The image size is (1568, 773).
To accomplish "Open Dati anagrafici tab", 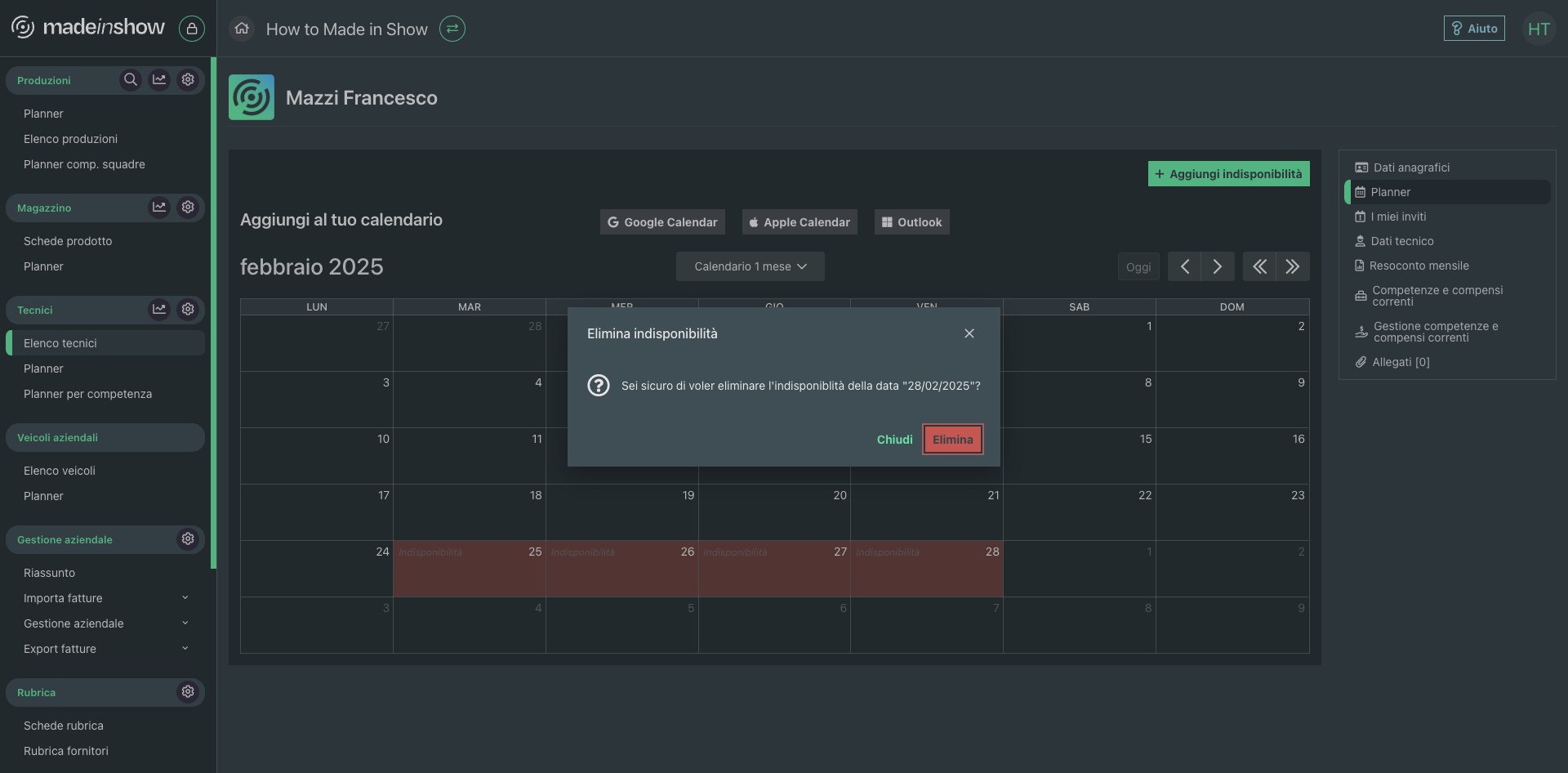I will point(1410,168).
